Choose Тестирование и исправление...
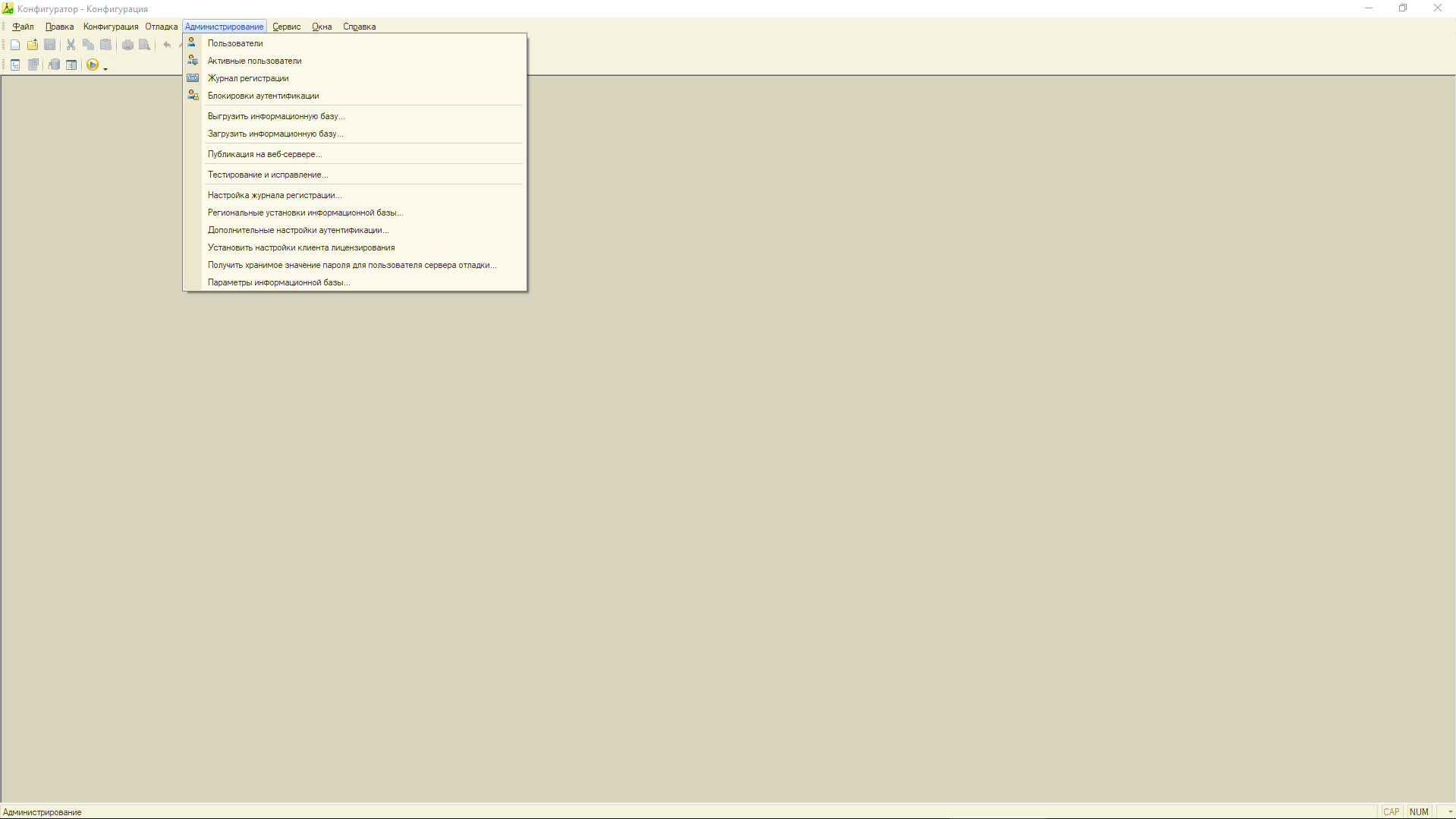This screenshot has width=1456, height=819. click(x=355, y=175)
